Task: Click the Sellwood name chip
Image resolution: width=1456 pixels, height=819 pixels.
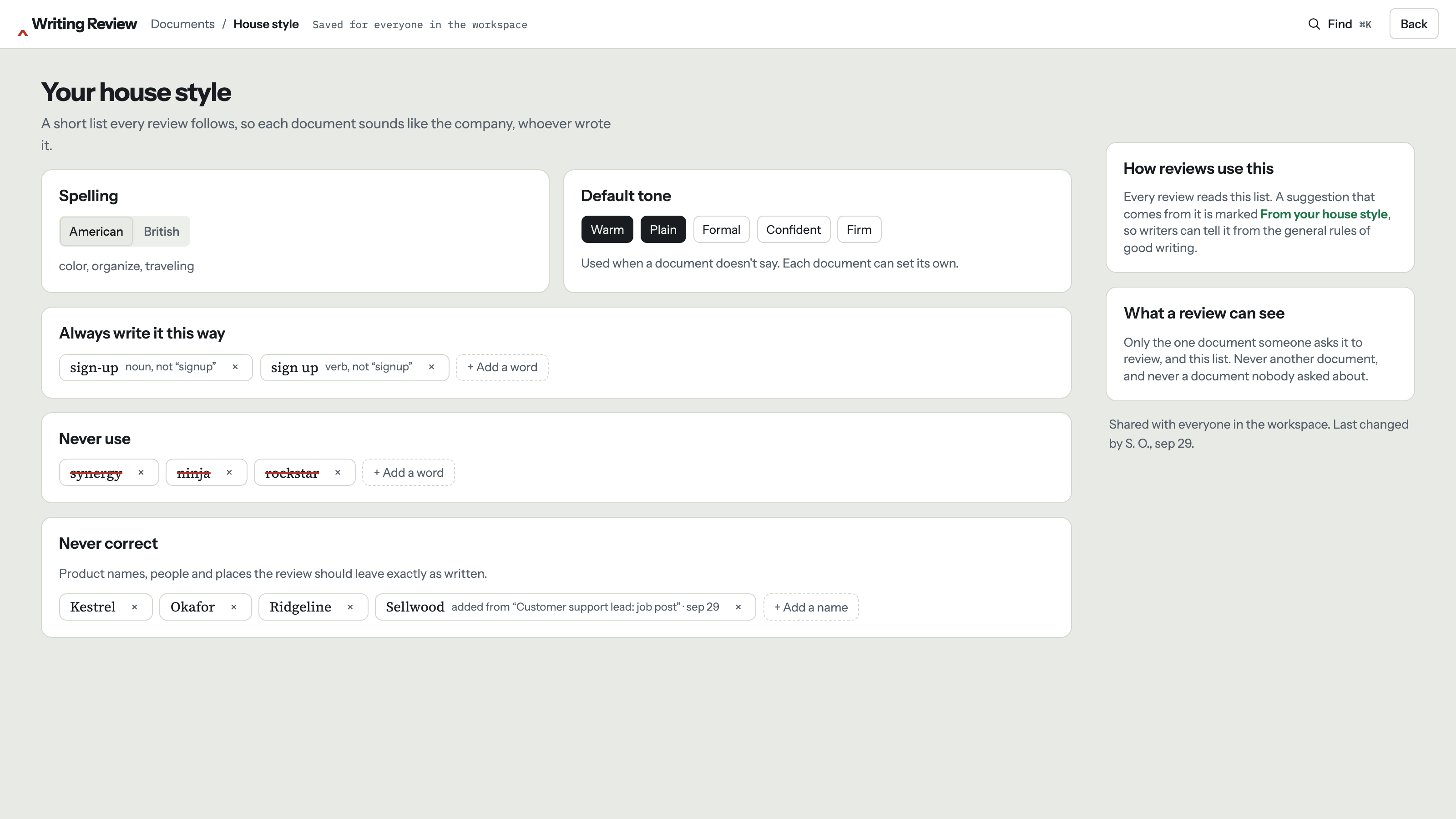Action: (x=565, y=607)
